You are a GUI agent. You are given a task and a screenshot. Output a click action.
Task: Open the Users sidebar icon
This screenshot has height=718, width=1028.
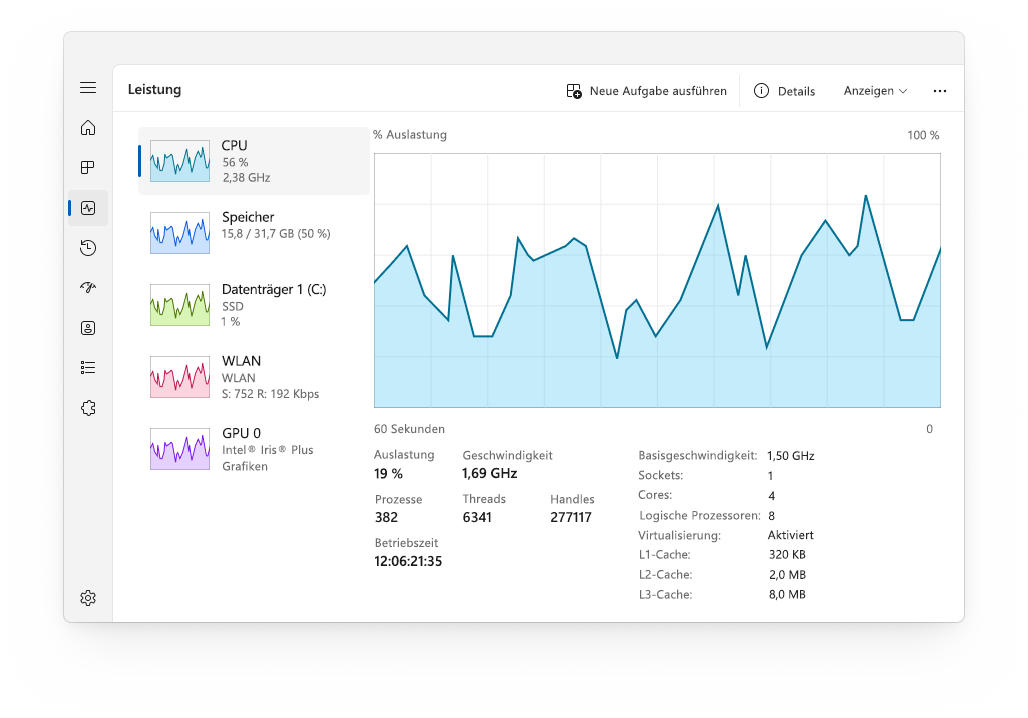(x=88, y=328)
